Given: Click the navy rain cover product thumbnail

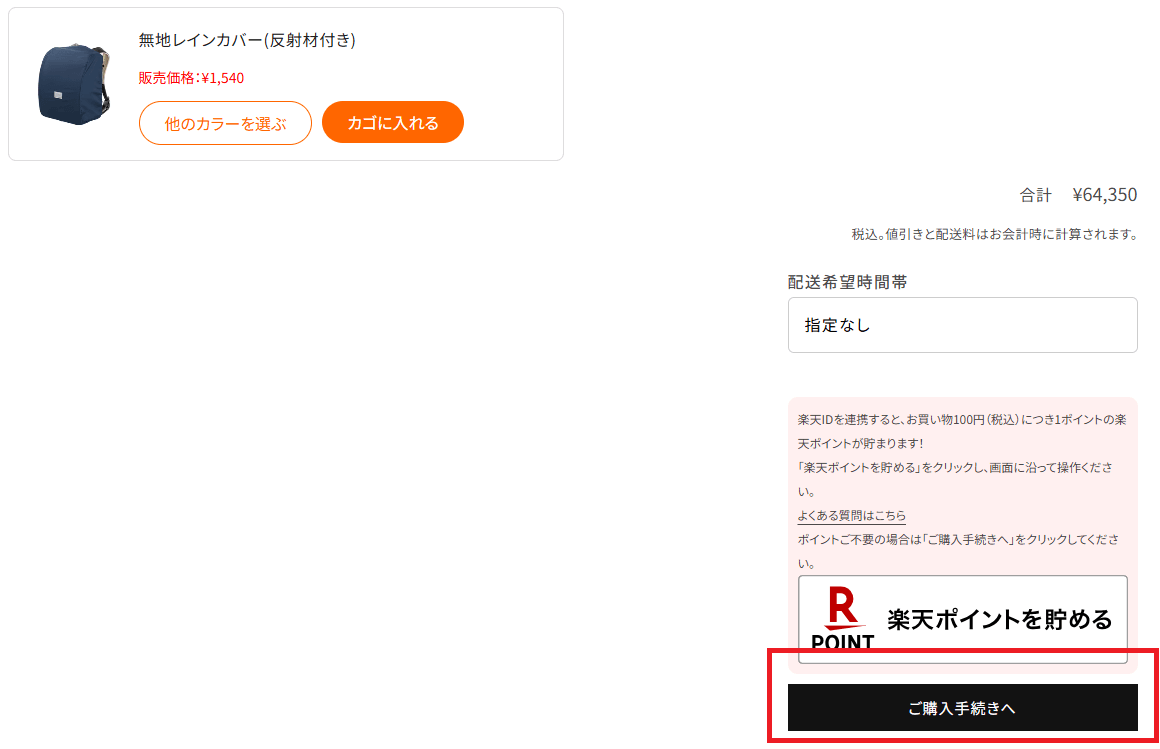Looking at the screenshot, I should [74, 84].
